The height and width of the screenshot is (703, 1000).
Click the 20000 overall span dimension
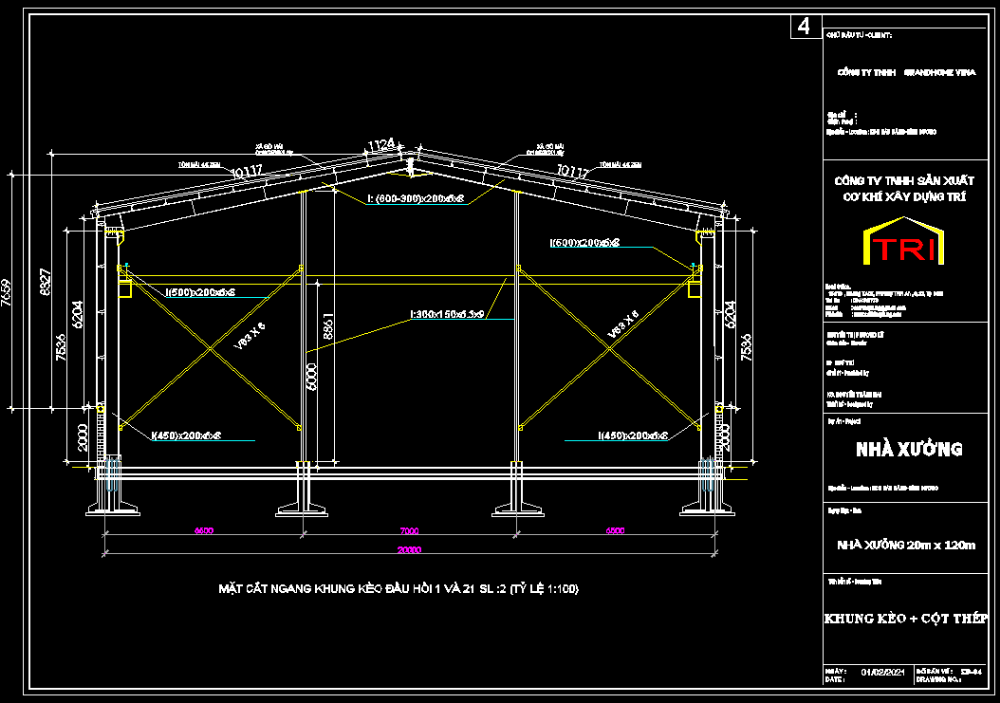pyautogui.click(x=409, y=549)
